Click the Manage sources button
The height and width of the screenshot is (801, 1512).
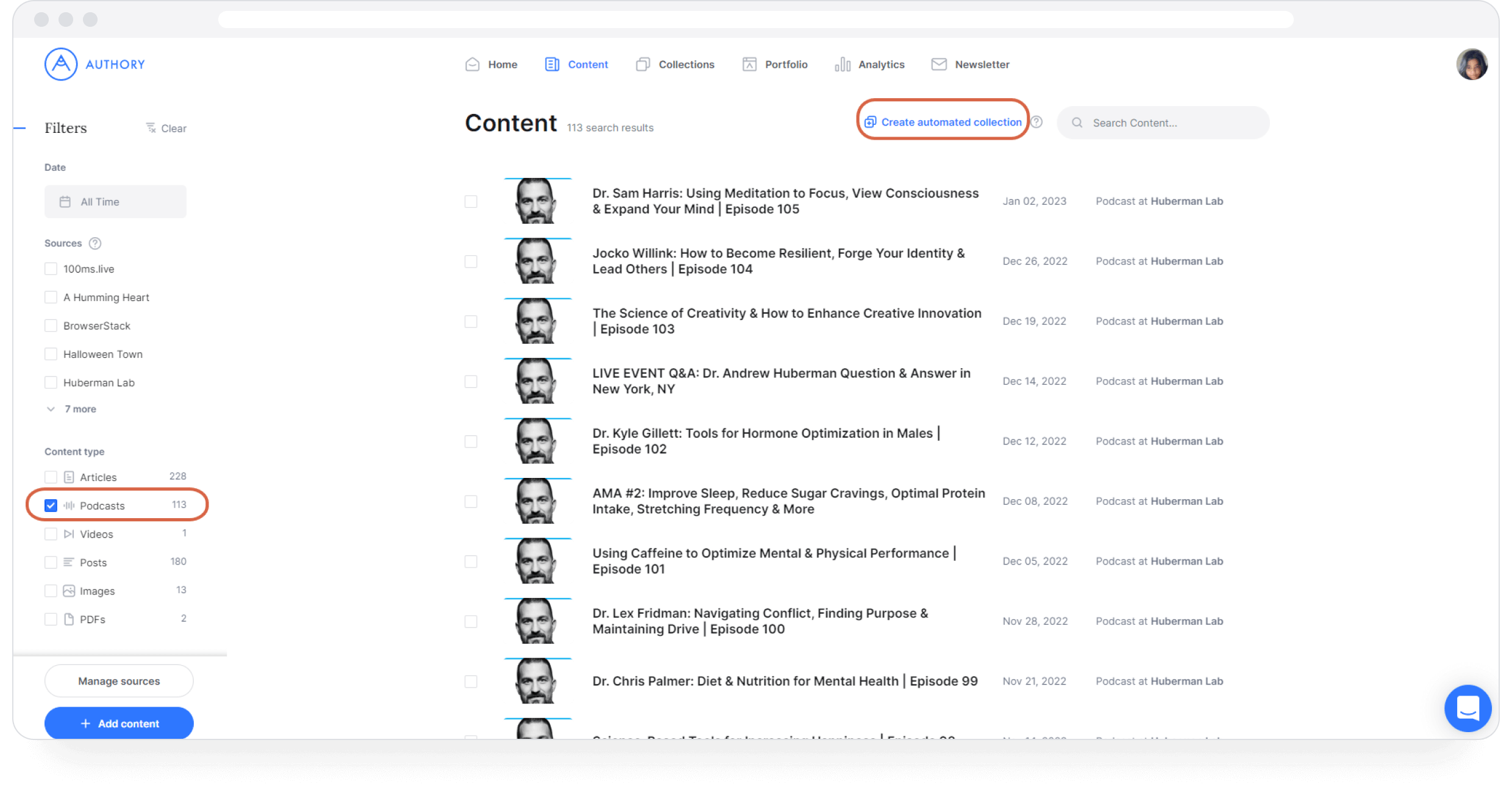(118, 681)
